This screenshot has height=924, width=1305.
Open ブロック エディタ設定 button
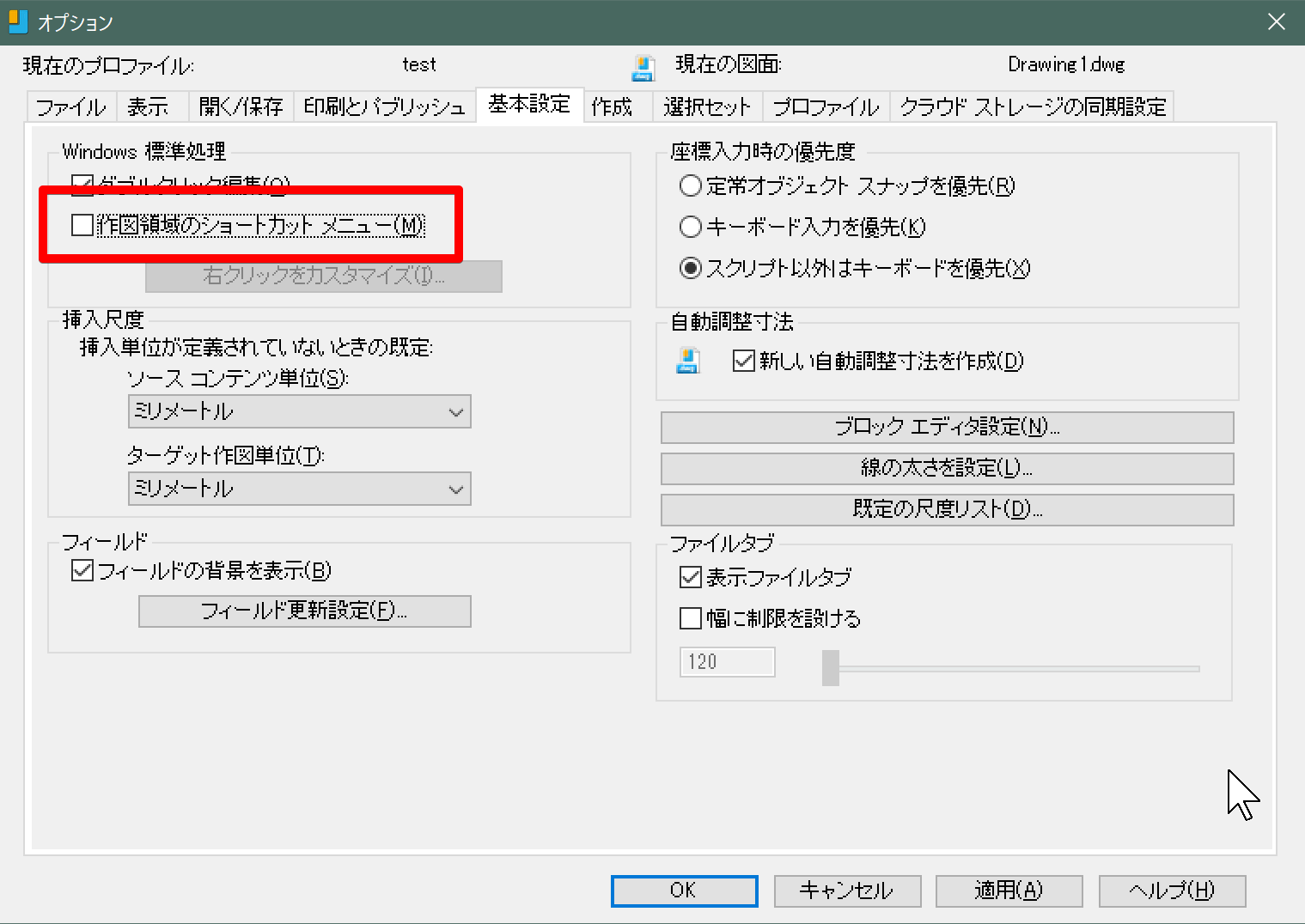(947, 427)
